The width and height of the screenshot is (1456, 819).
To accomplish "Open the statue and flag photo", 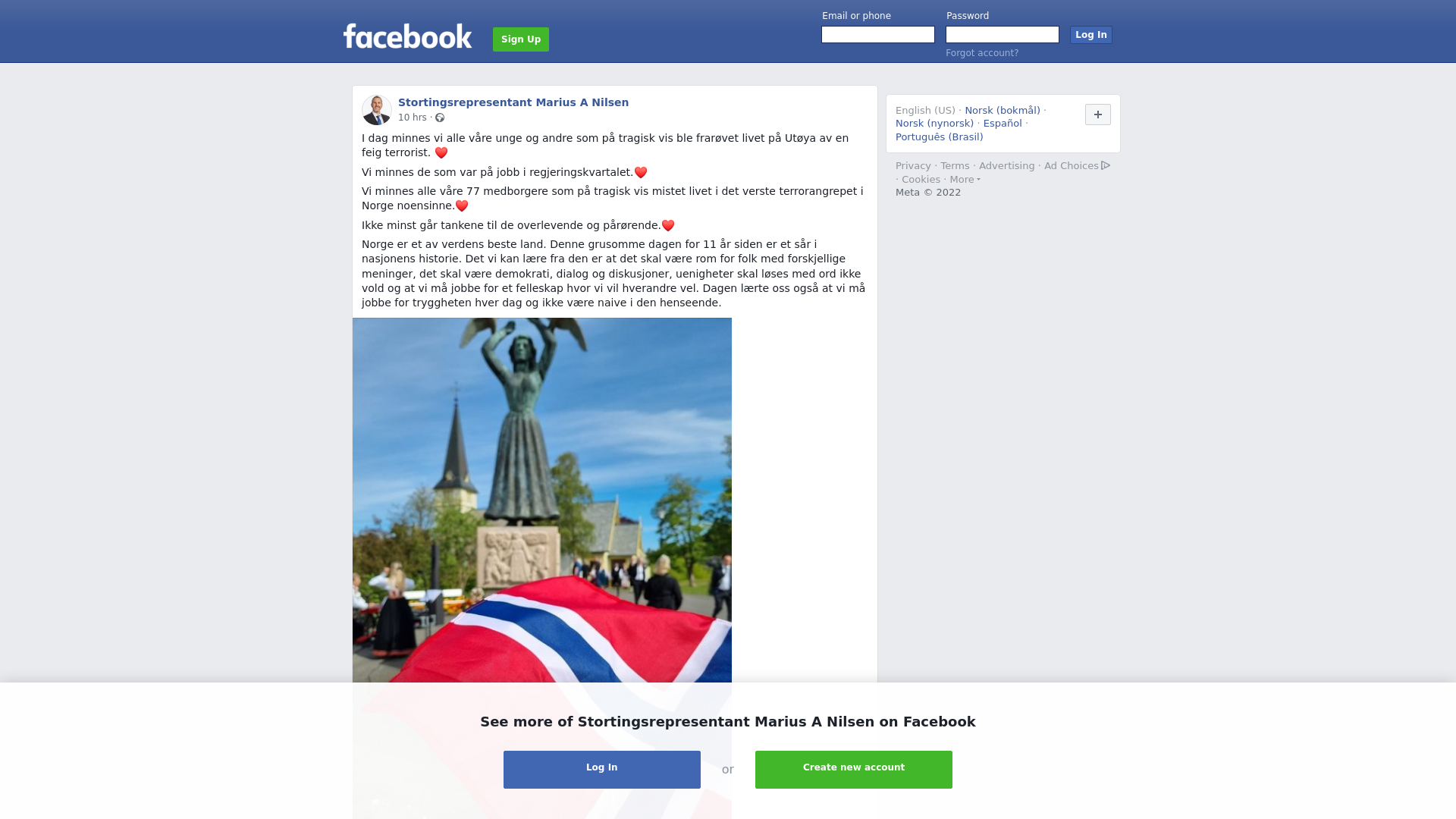I will [x=542, y=500].
